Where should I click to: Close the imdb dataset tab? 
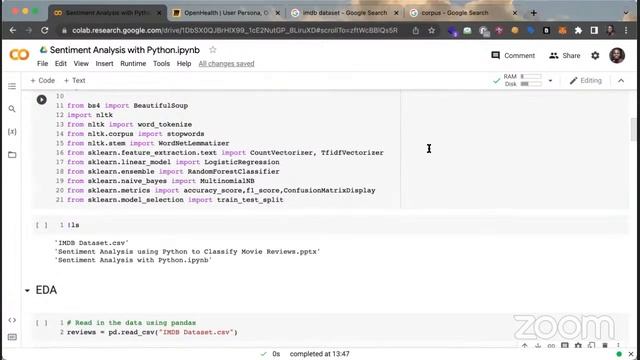396,13
